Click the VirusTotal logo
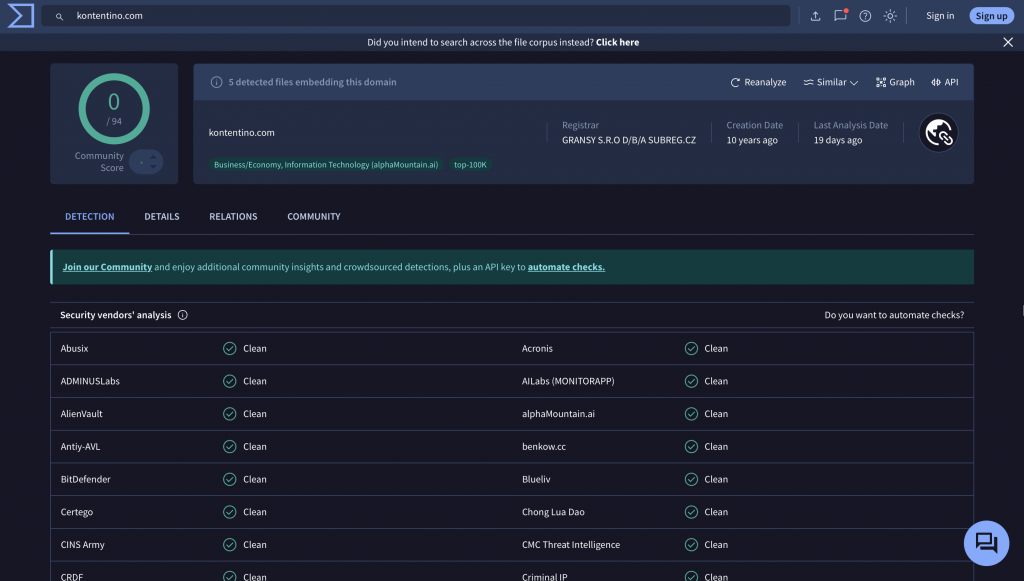This screenshot has height=581, width=1024. pyautogui.click(x=20, y=15)
